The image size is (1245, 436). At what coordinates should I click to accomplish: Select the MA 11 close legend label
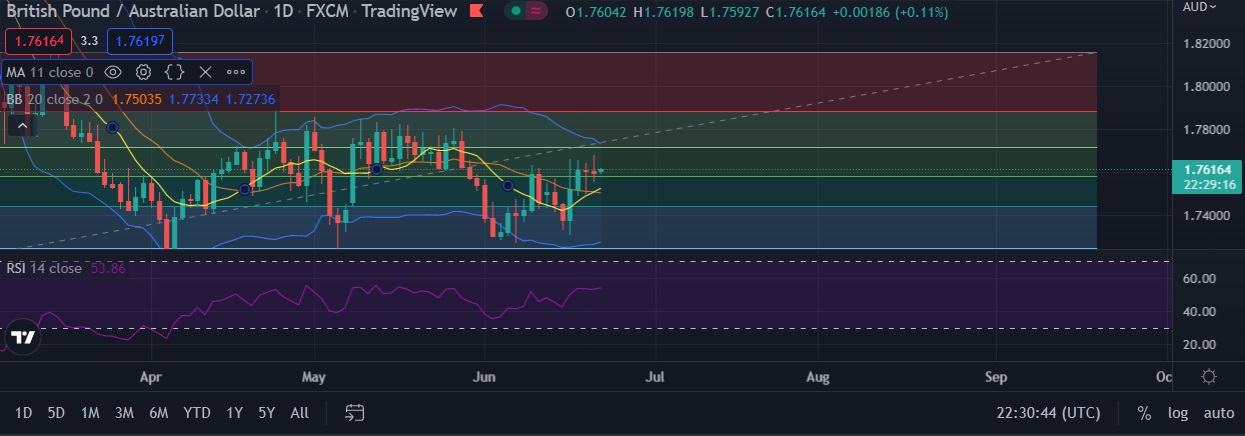(50, 72)
